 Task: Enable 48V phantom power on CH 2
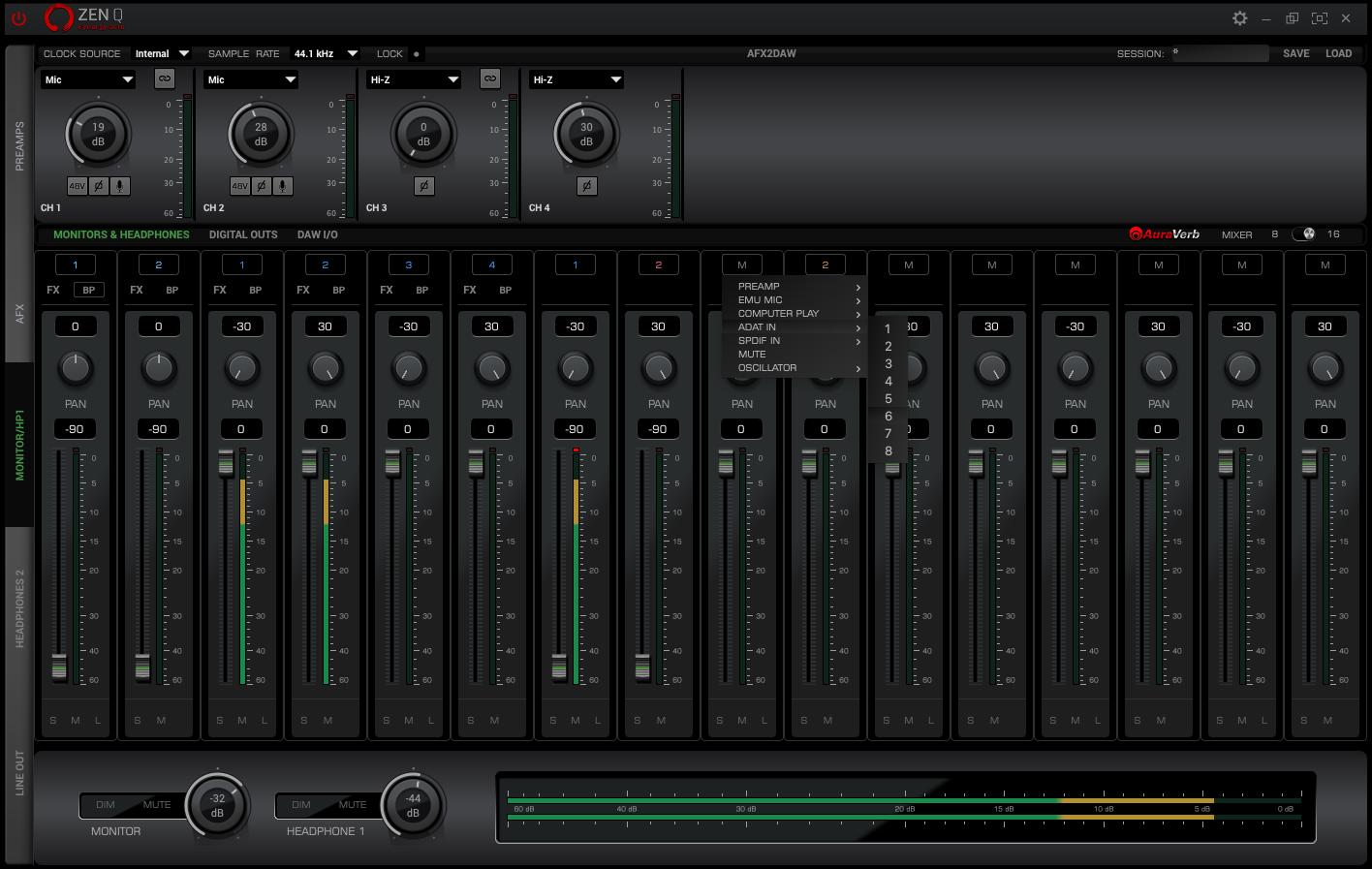point(240,186)
